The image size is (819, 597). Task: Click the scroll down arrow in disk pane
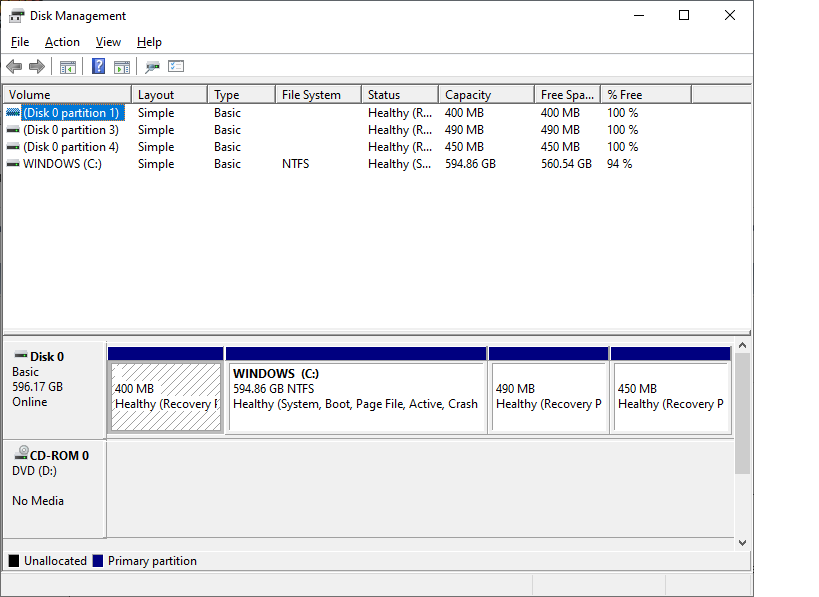742,542
